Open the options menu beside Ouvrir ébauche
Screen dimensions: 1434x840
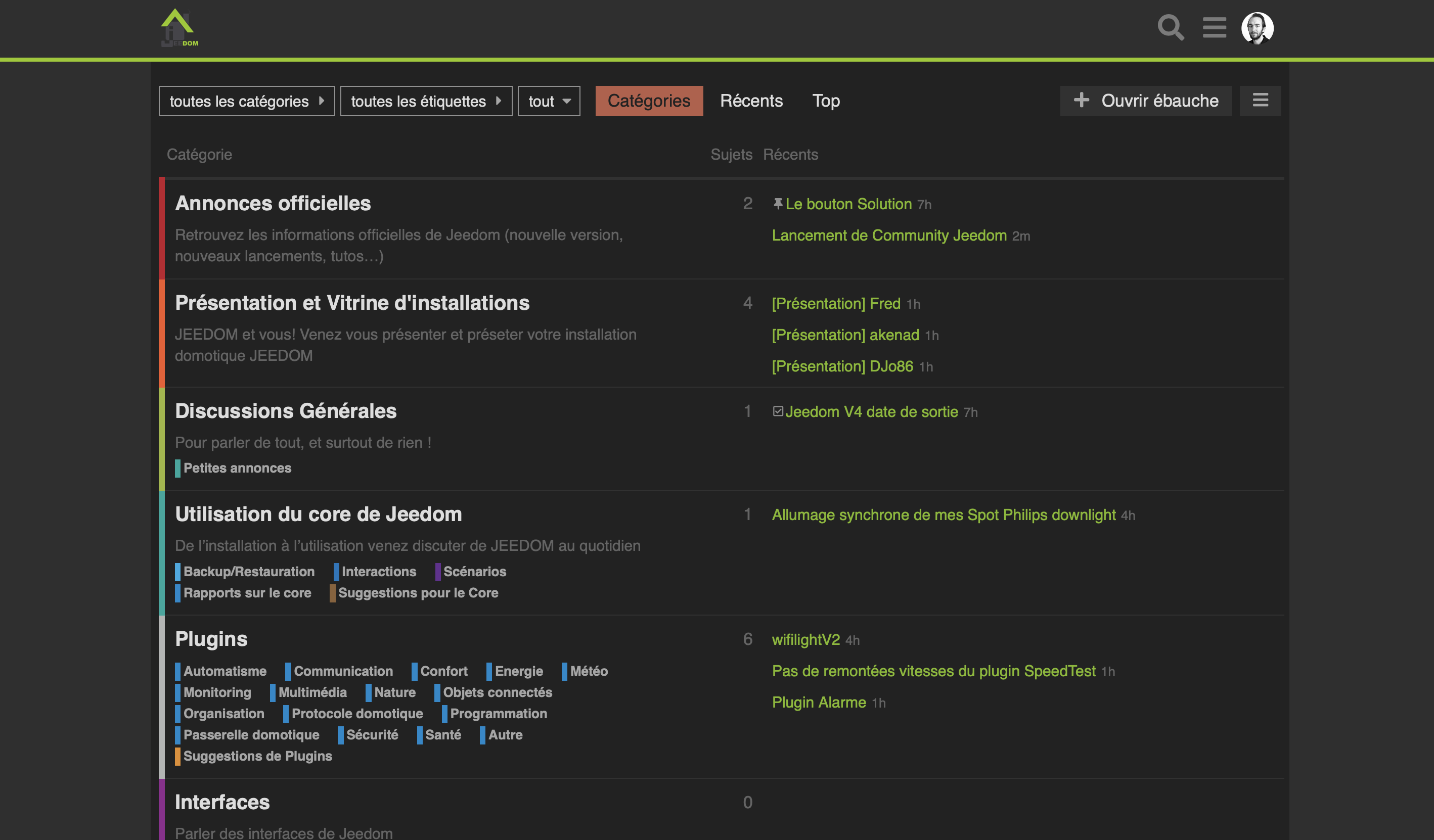coord(1260,101)
